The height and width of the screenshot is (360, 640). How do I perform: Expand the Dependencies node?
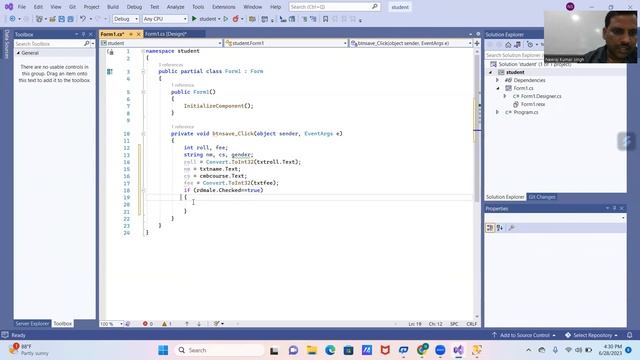[x=498, y=80]
